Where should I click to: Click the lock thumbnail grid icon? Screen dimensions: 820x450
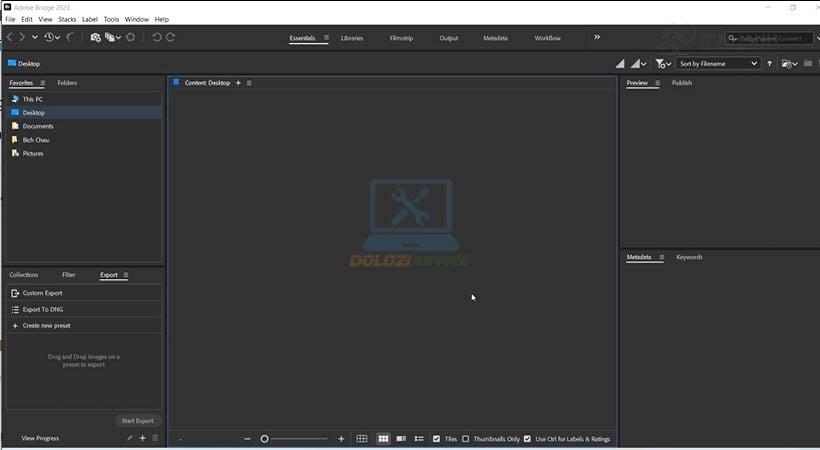click(361, 439)
